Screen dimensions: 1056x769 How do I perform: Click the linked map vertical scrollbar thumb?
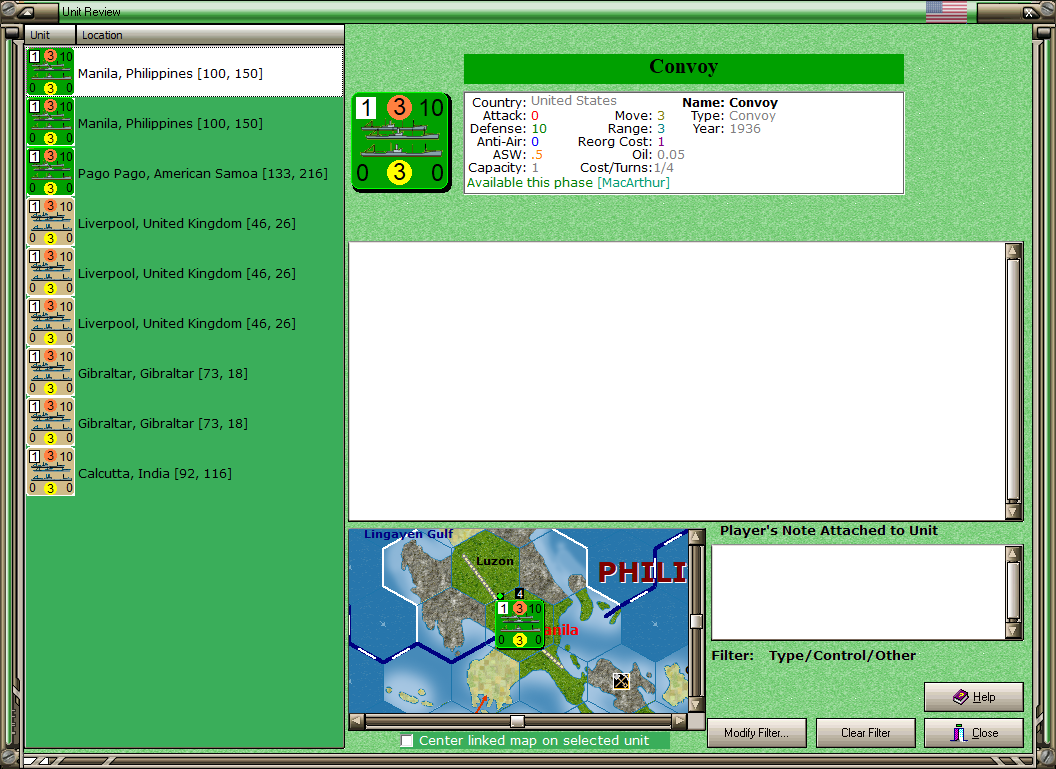coord(696,621)
